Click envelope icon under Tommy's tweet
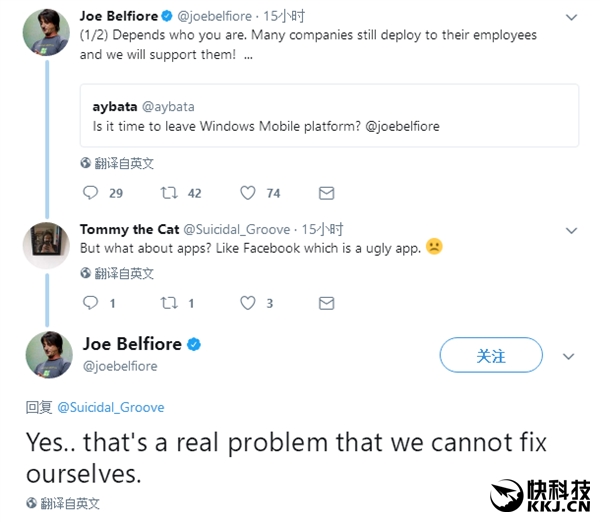 (326, 303)
